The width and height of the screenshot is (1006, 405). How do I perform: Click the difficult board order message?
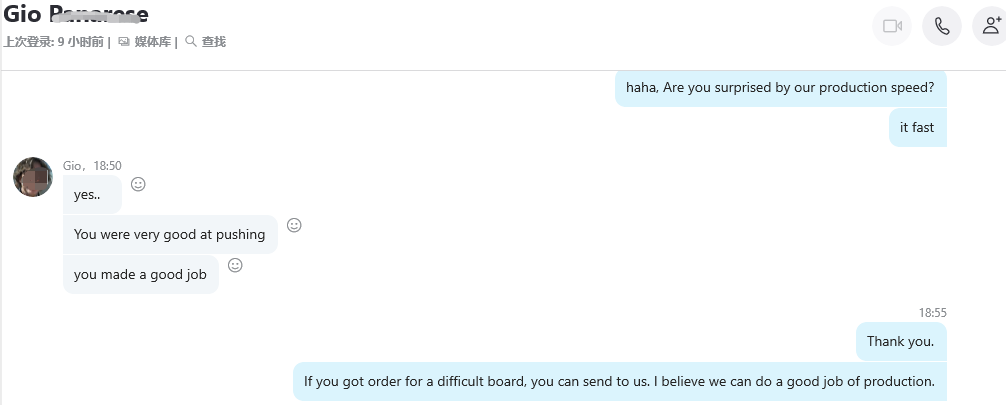619,381
